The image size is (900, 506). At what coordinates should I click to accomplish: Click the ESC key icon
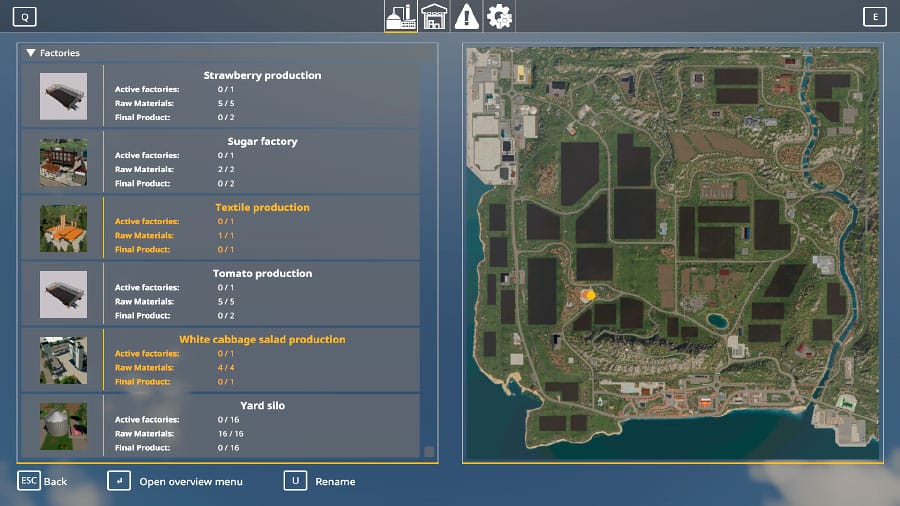29,481
